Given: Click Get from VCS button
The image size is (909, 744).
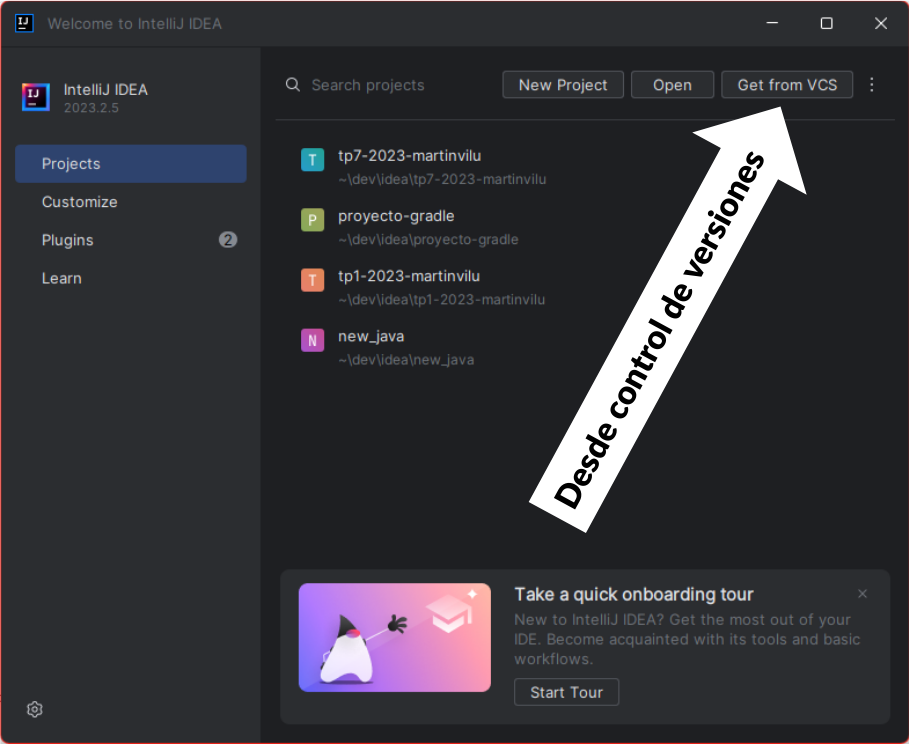Looking at the screenshot, I should coord(787,85).
